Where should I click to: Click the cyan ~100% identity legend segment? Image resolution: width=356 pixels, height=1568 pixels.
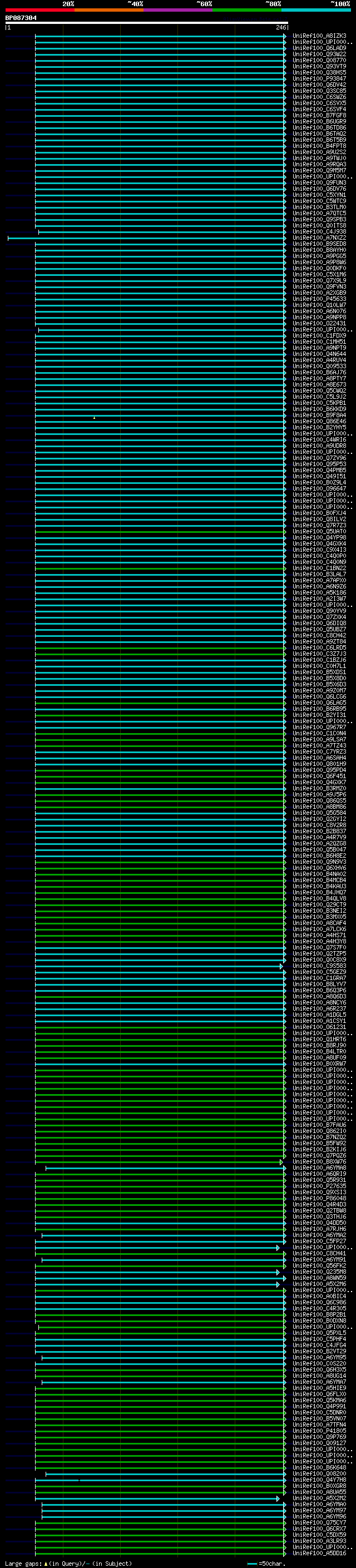pos(316,10)
